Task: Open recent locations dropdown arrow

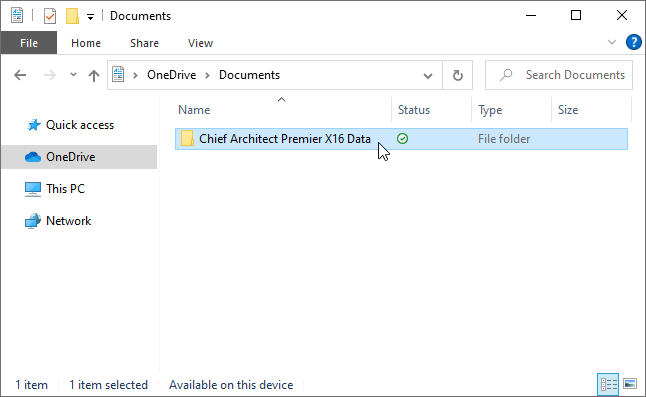Action: tap(73, 75)
